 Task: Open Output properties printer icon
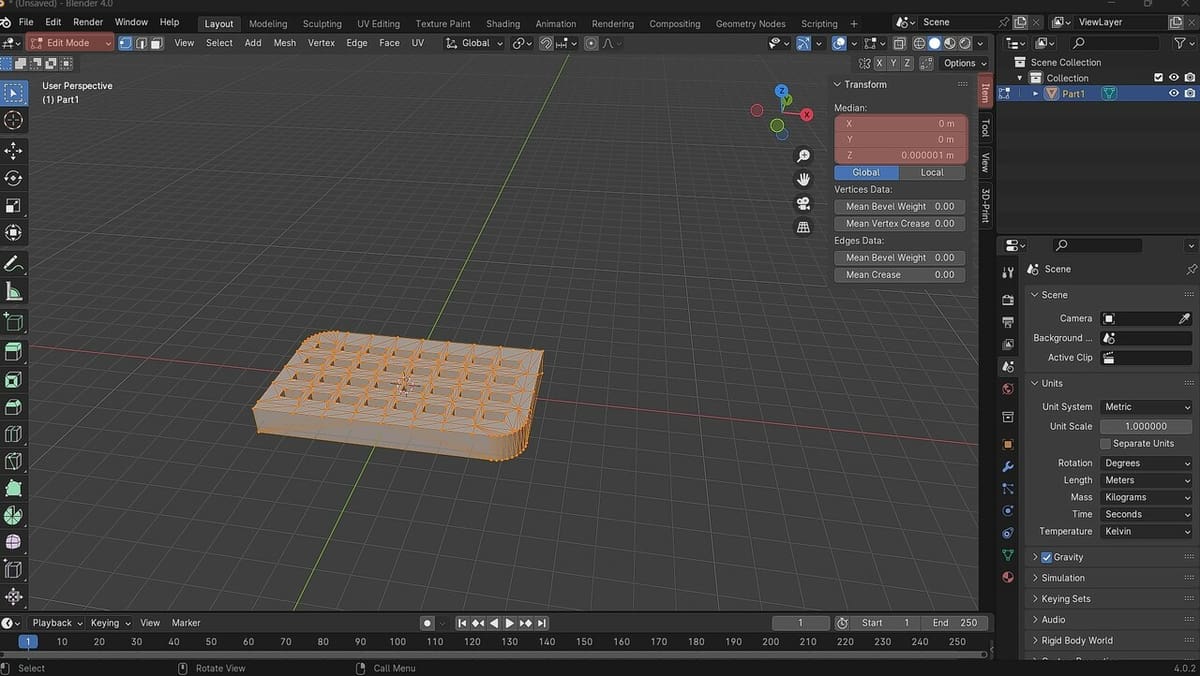pyautogui.click(x=1008, y=322)
